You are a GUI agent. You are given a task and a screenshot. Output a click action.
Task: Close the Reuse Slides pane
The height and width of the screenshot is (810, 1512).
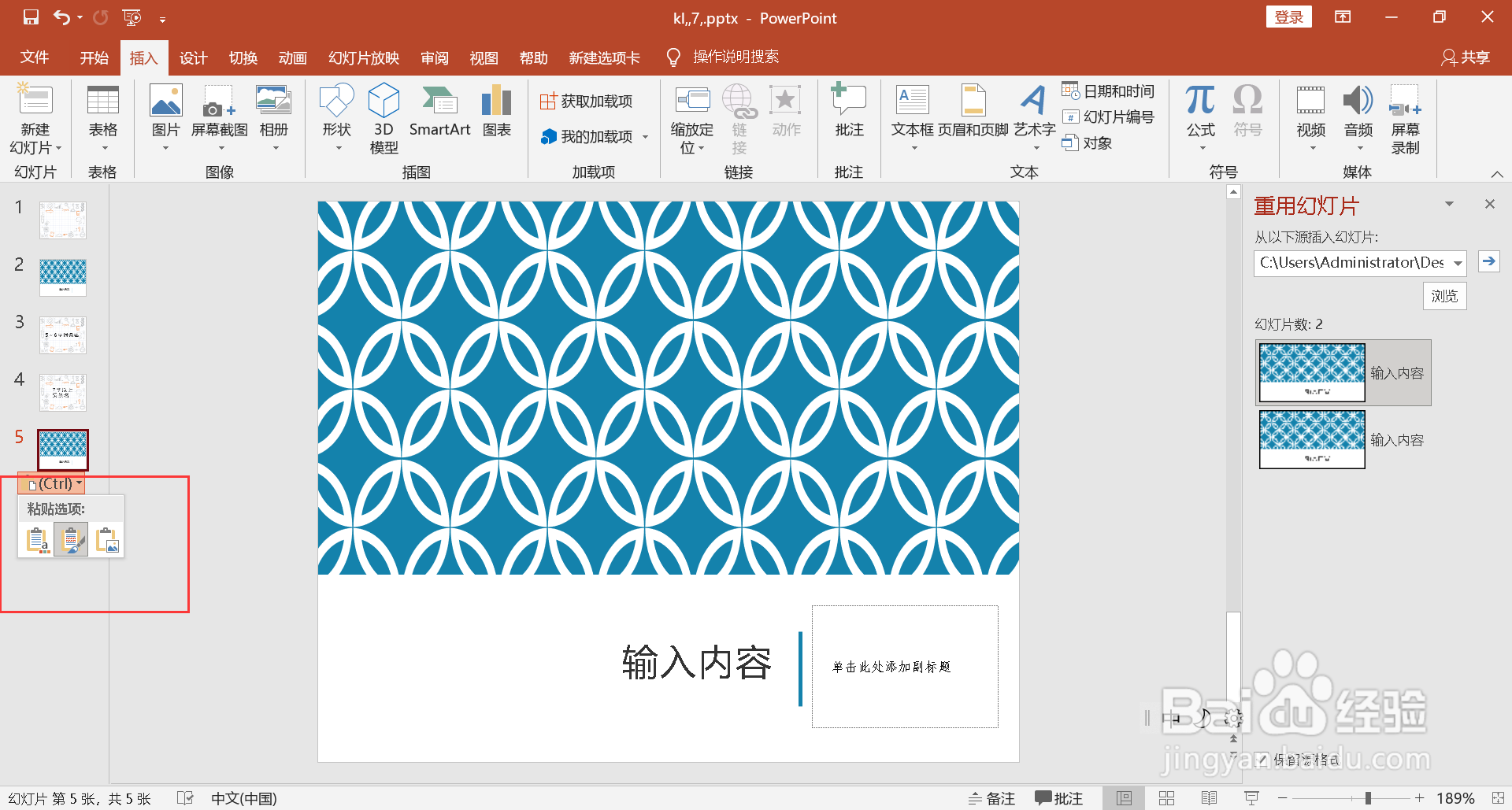(x=1489, y=204)
